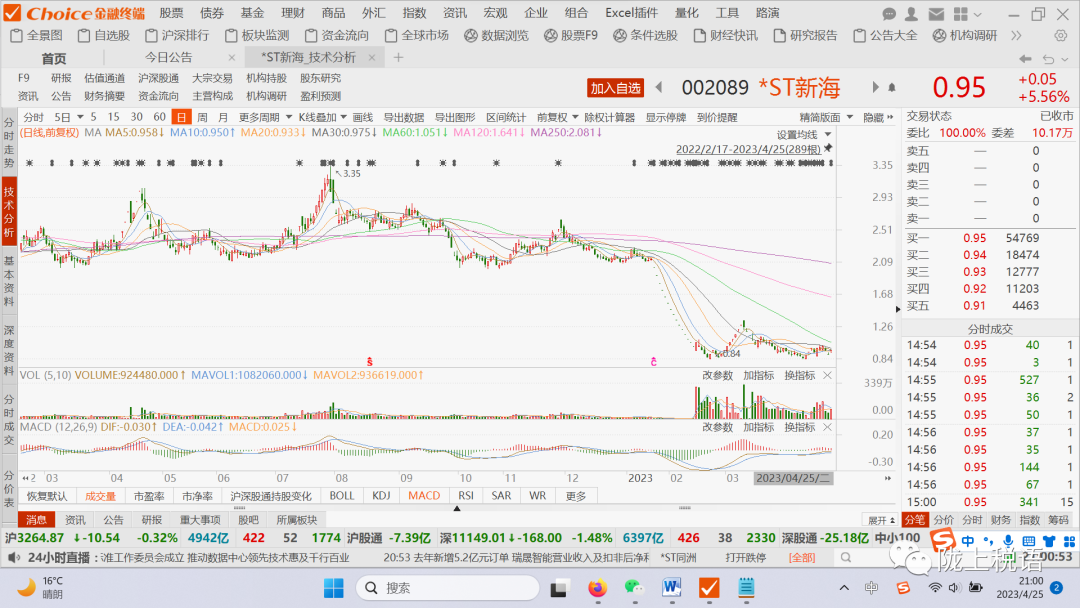Close the VOL indicator panel
Viewport: 1080px width, 608px height.
(x=827, y=375)
